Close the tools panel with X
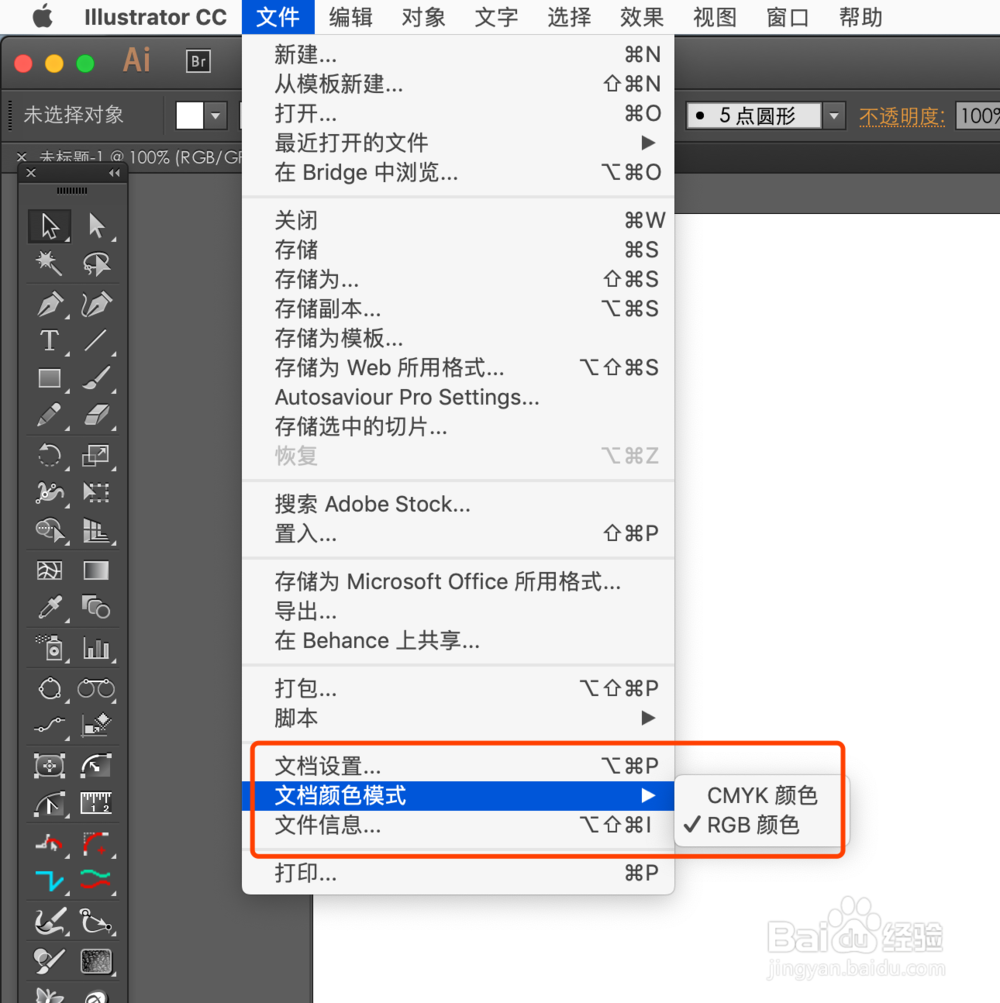Viewport: 1000px width, 1003px height. point(31,173)
